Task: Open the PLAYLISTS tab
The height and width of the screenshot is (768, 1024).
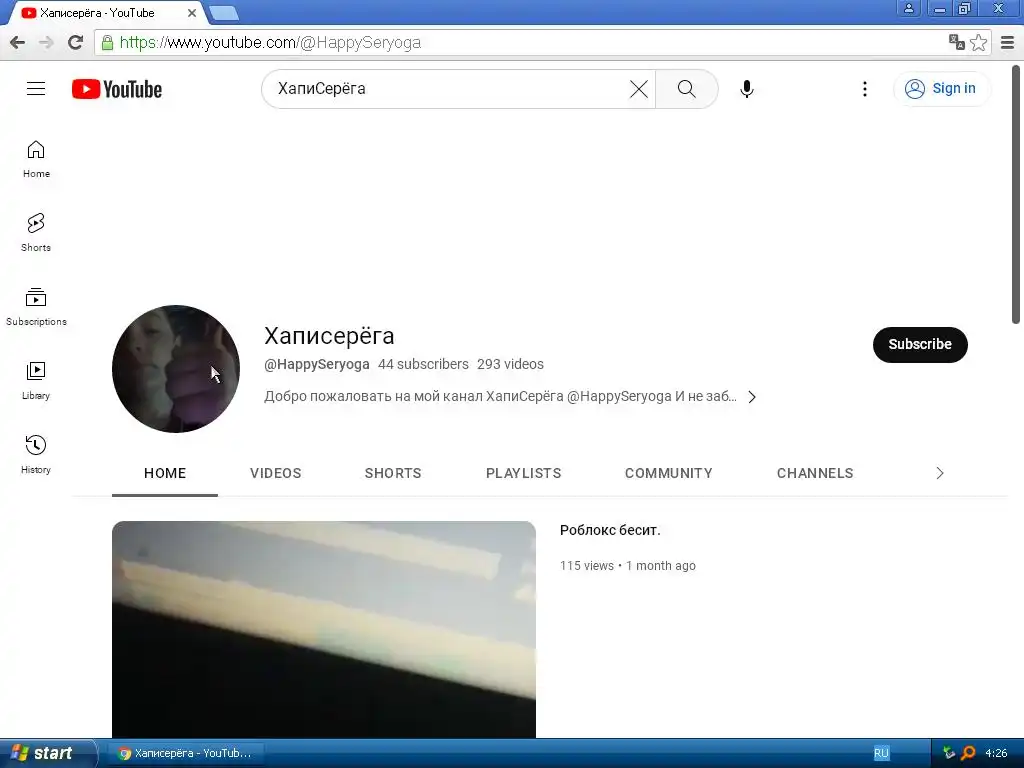Action: [524, 473]
